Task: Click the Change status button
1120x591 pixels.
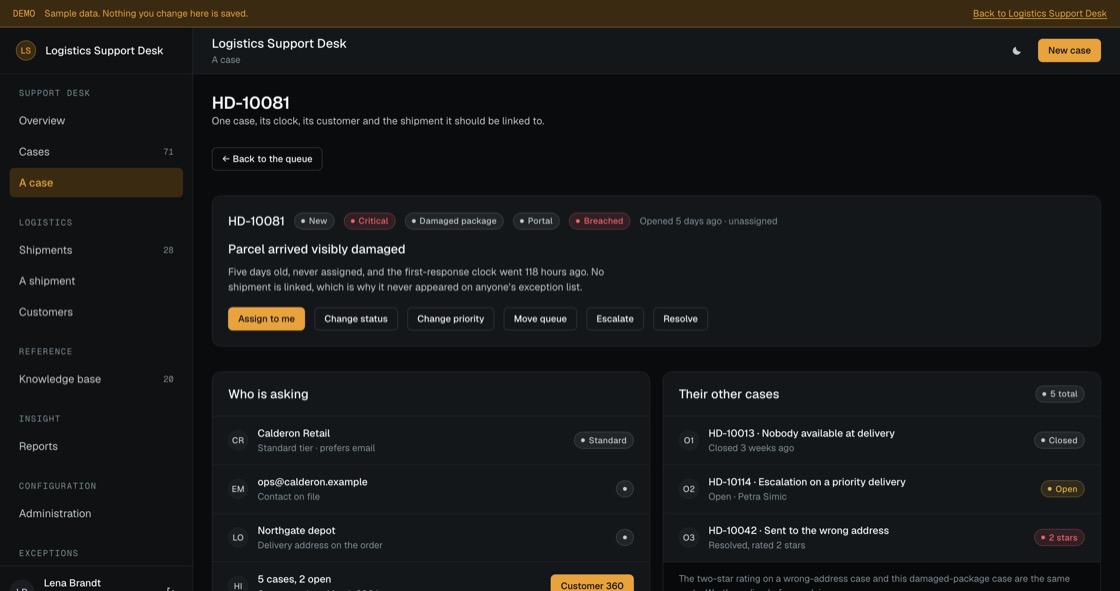Action: click(x=356, y=319)
